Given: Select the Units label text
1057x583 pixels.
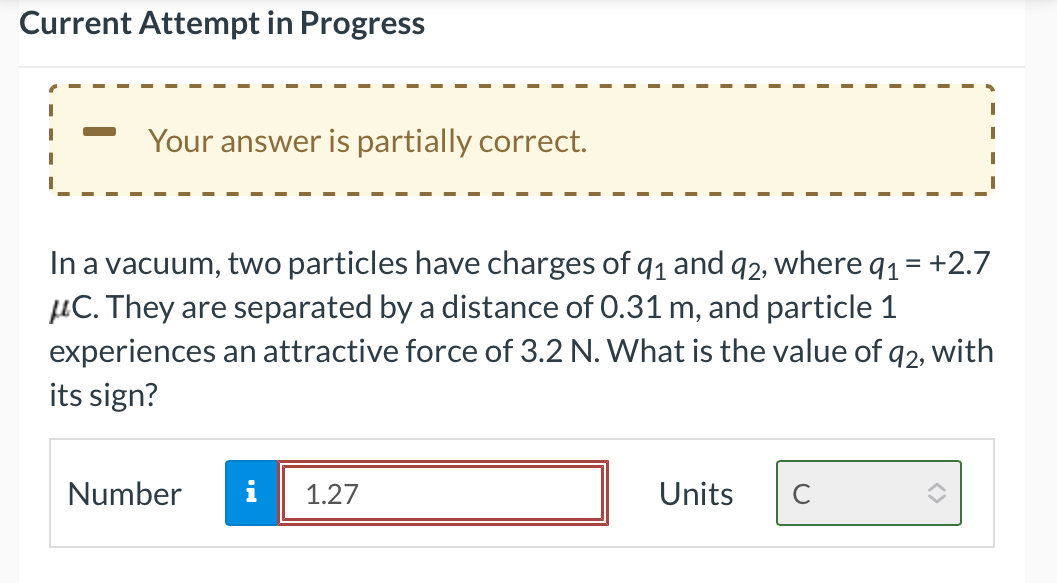Looking at the screenshot, I should click(696, 493).
